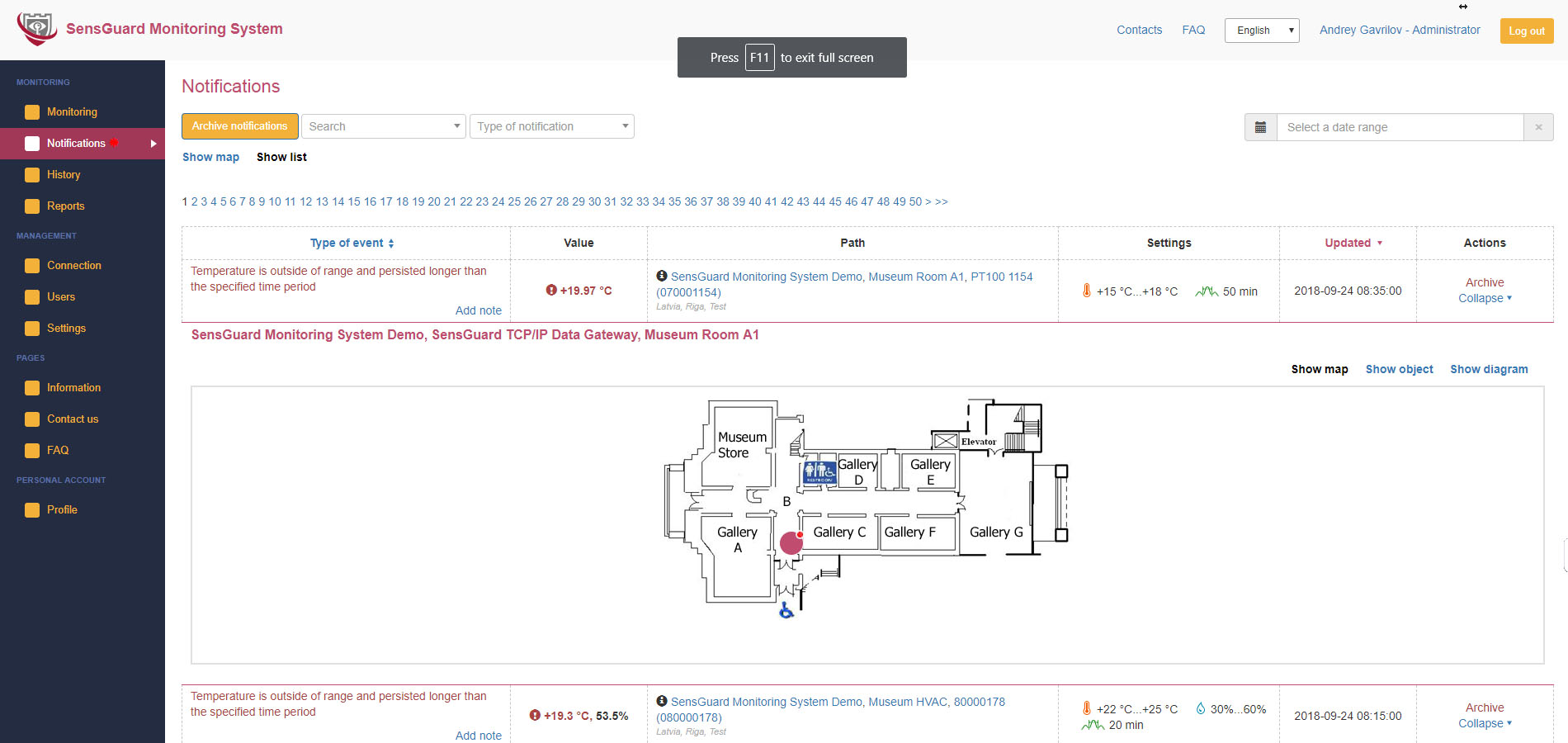Viewport: 1568px width, 743px height.
Task: Click the thermometer icon showing +15...+18 range
Action: [x=1086, y=291]
